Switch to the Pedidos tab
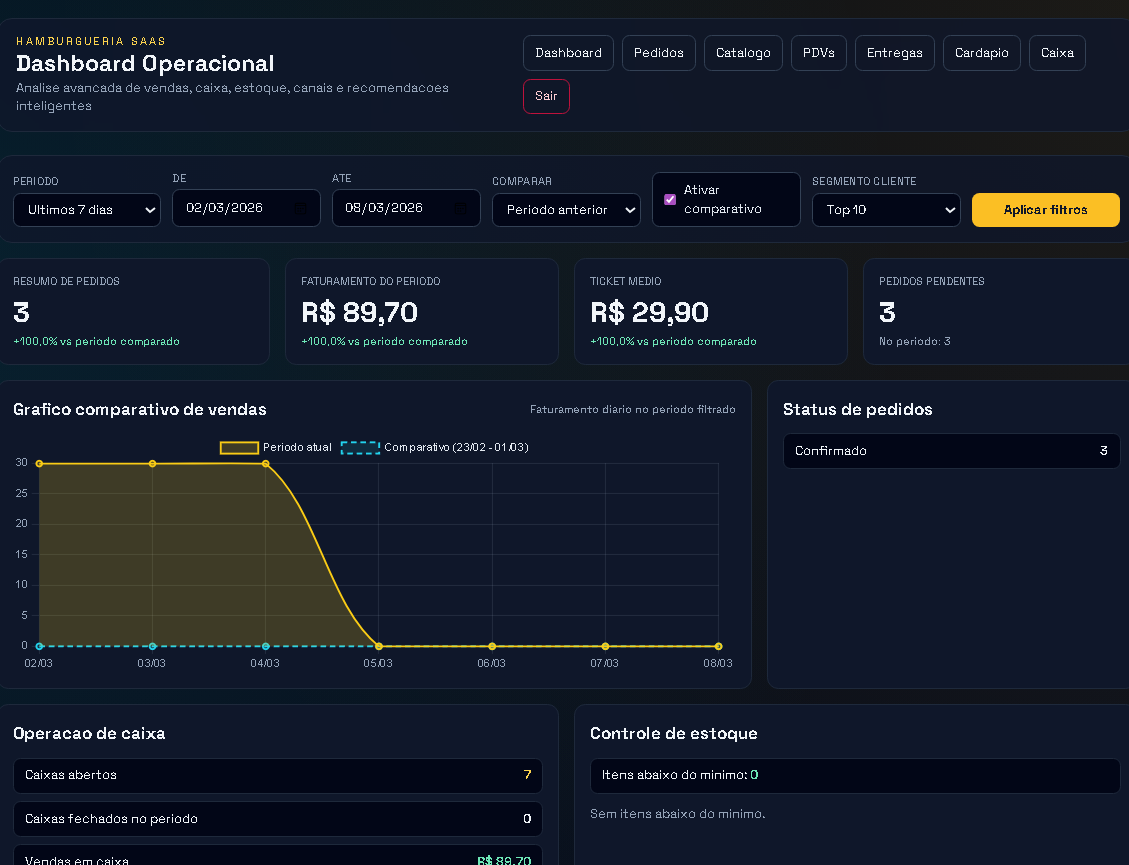 click(x=658, y=52)
